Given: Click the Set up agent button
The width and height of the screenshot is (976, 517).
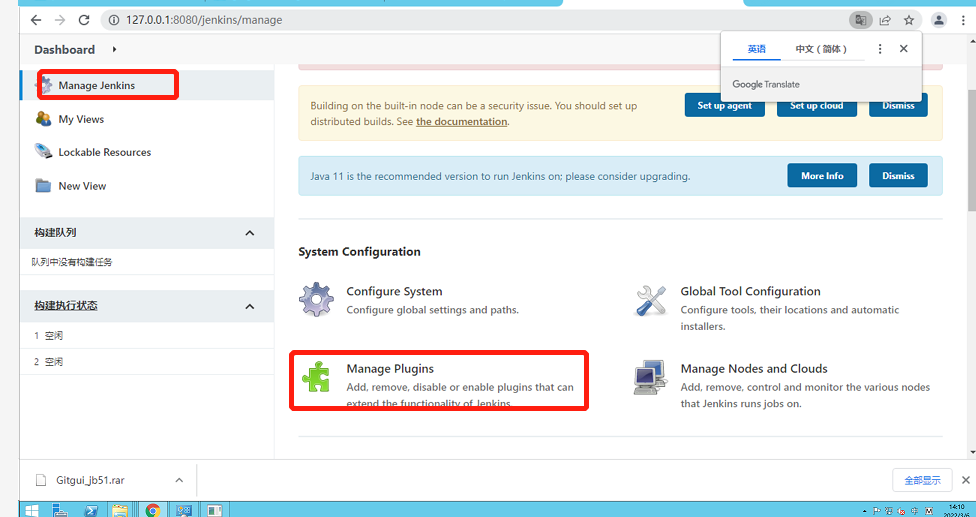Looking at the screenshot, I should pos(725,105).
